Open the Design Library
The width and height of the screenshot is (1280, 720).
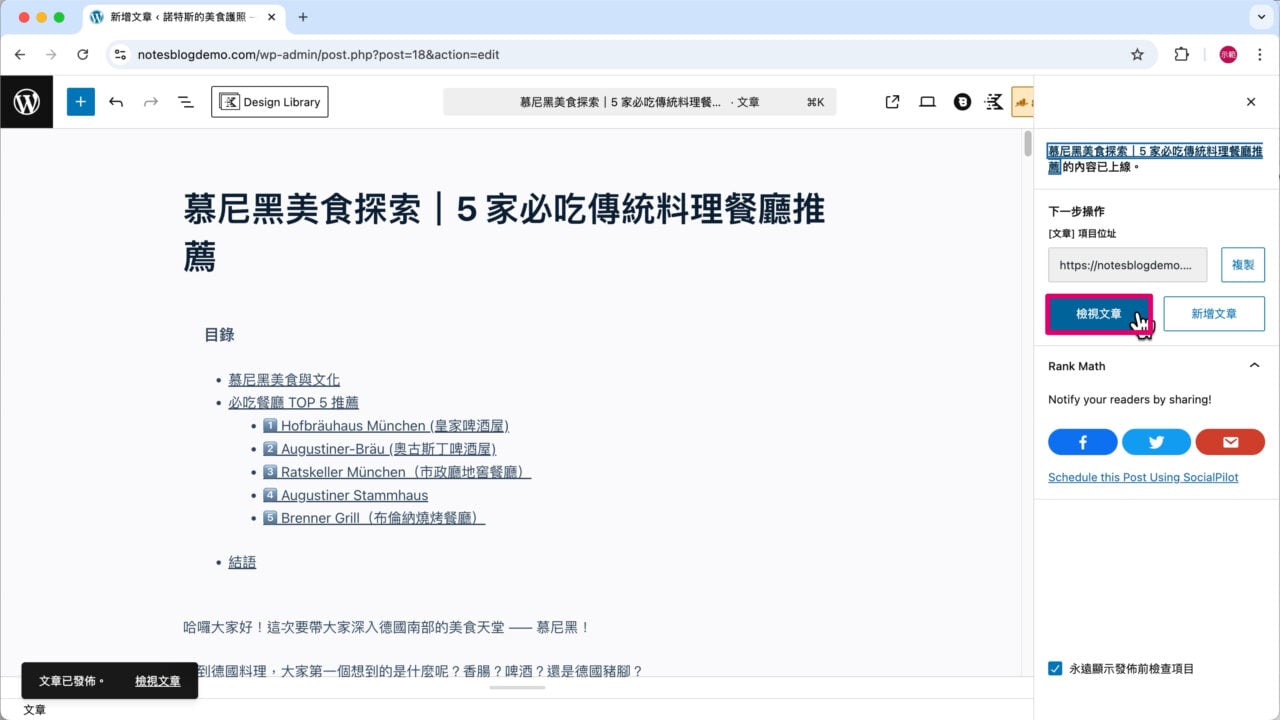[269, 101]
